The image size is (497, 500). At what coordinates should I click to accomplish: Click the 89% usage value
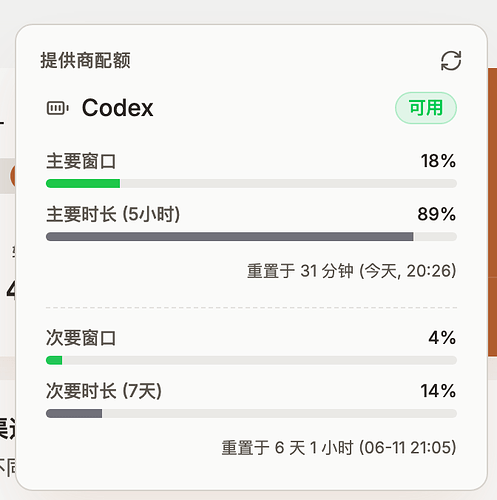point(437,214)
